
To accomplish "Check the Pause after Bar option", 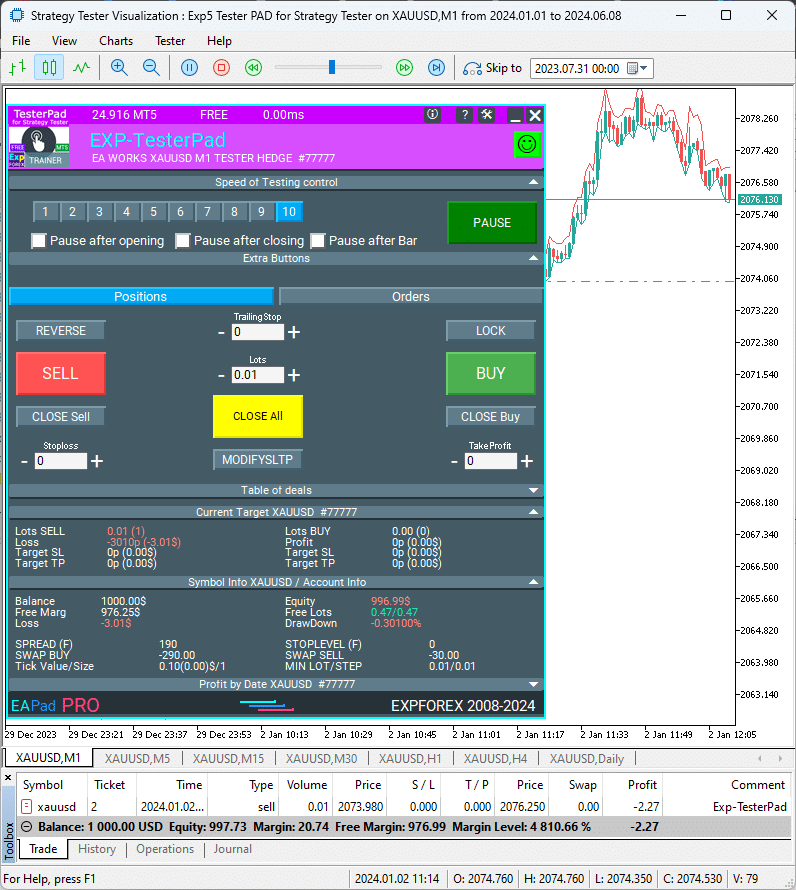I will (x=318, y=241).
